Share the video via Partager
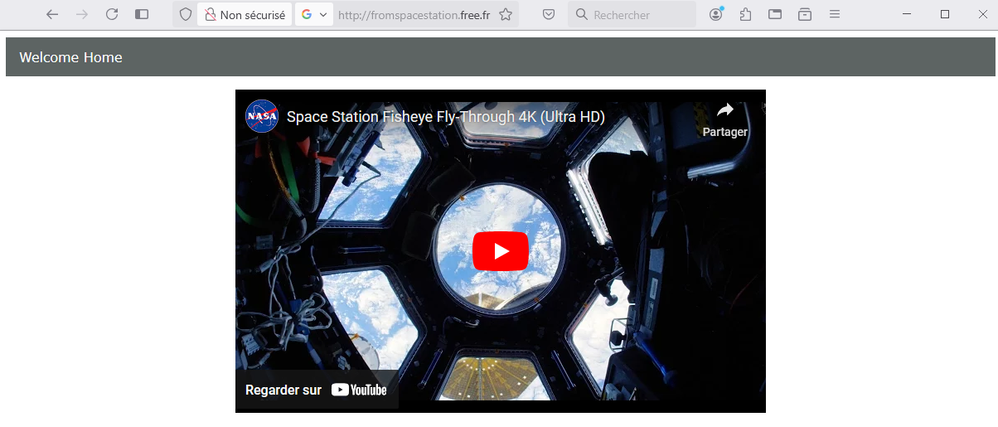 pos(725,120)
